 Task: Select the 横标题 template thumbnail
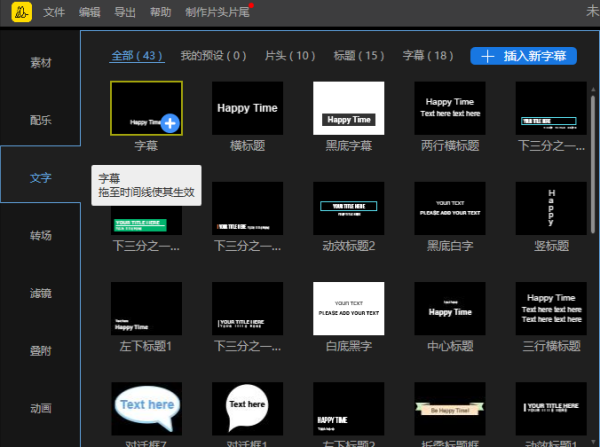pos(248,108)
